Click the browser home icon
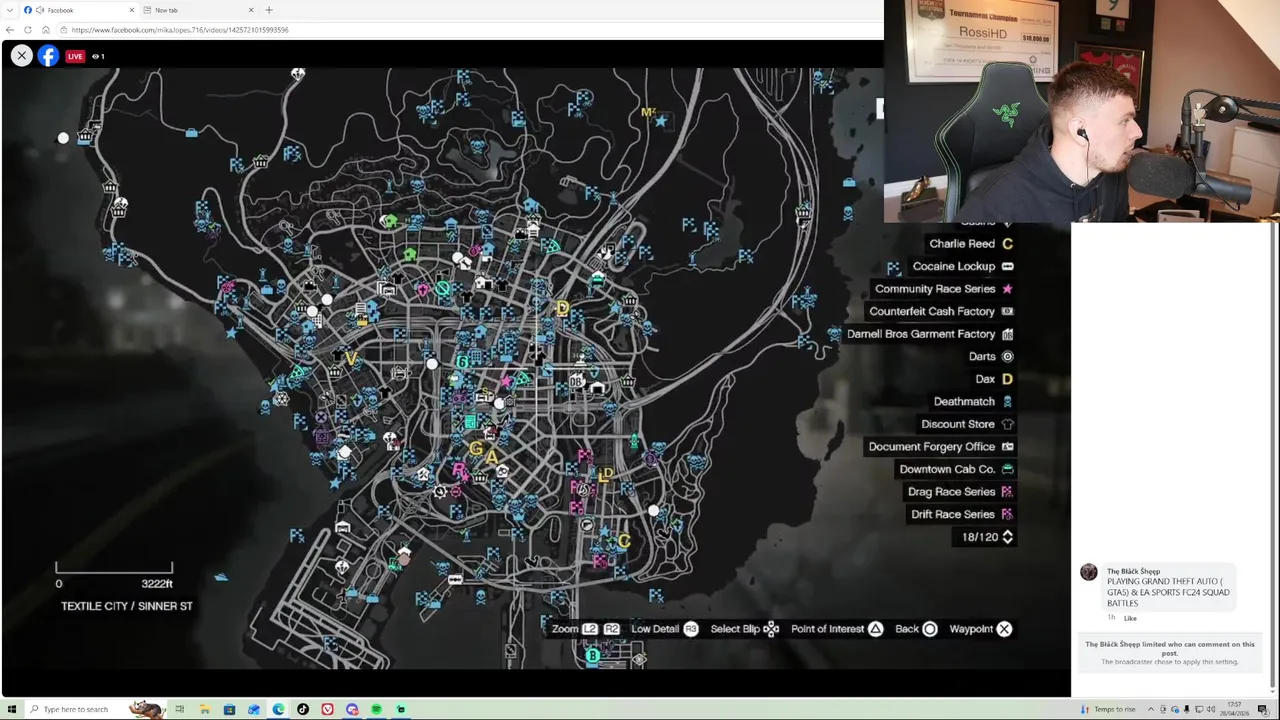 click(x=45, y=30)
